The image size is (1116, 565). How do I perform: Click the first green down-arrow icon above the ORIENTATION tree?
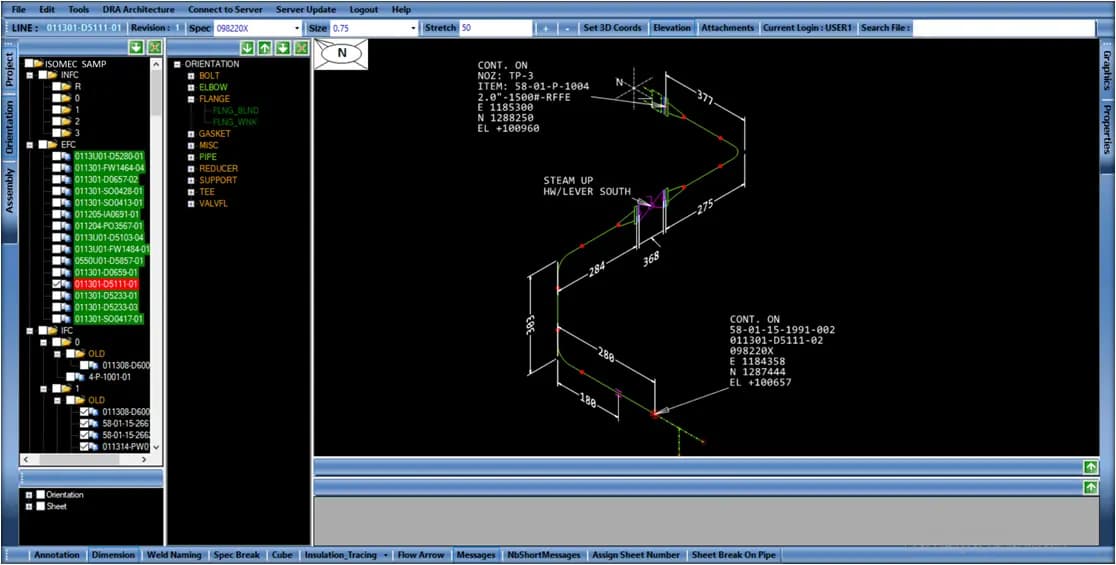[246, 47]
